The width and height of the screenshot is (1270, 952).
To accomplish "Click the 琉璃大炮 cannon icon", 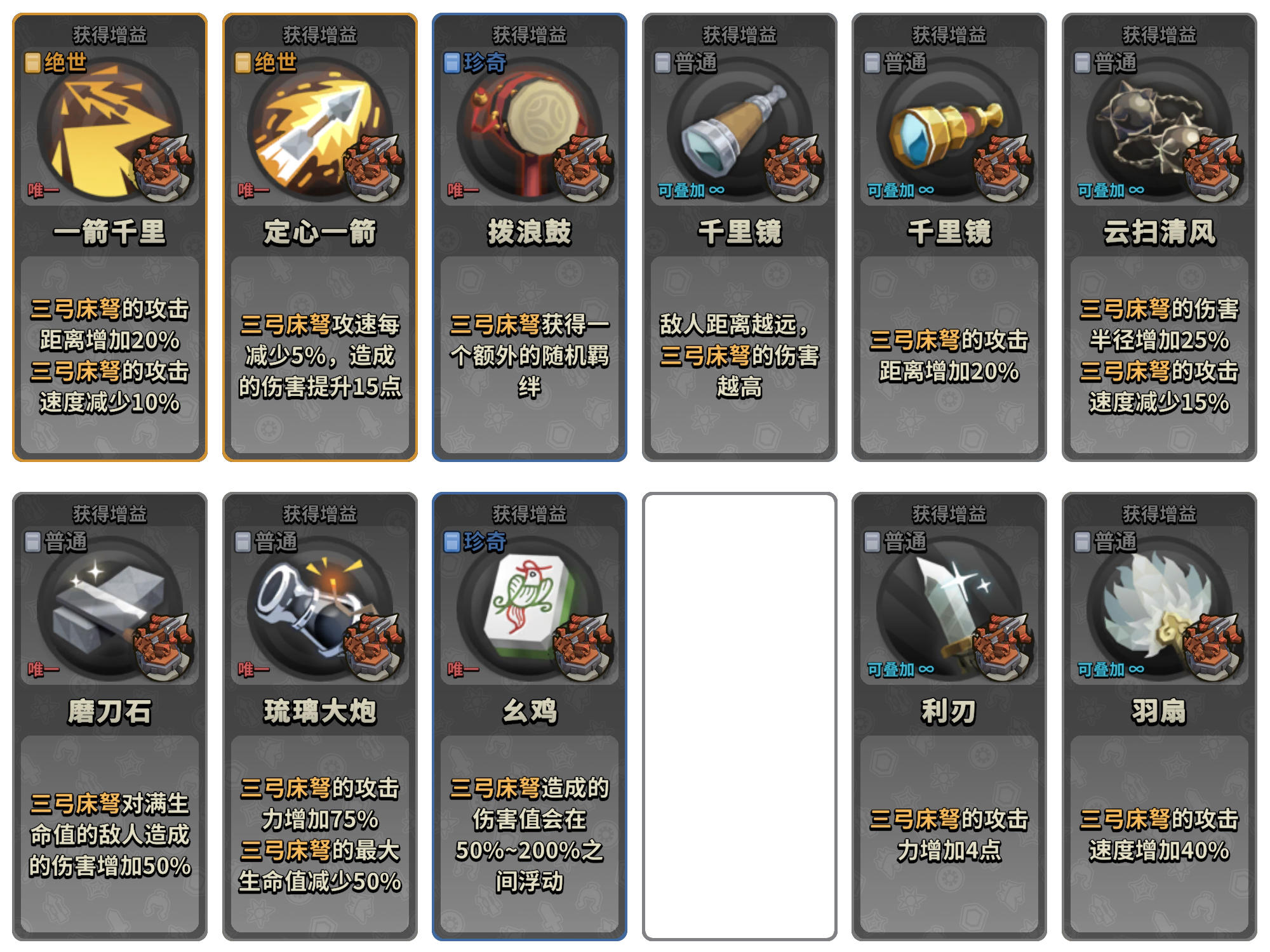I will (319, 609).
